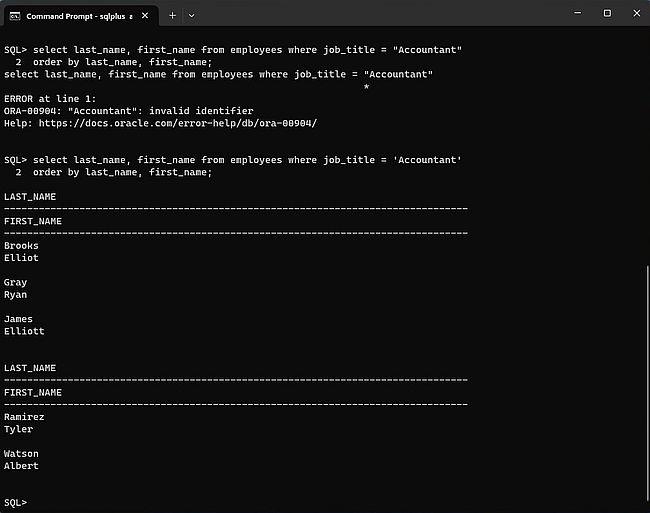Click the last name Gray in the results
Image resolution: width=650 pixels, height=513 pixels.
click(x=15, y=283)
